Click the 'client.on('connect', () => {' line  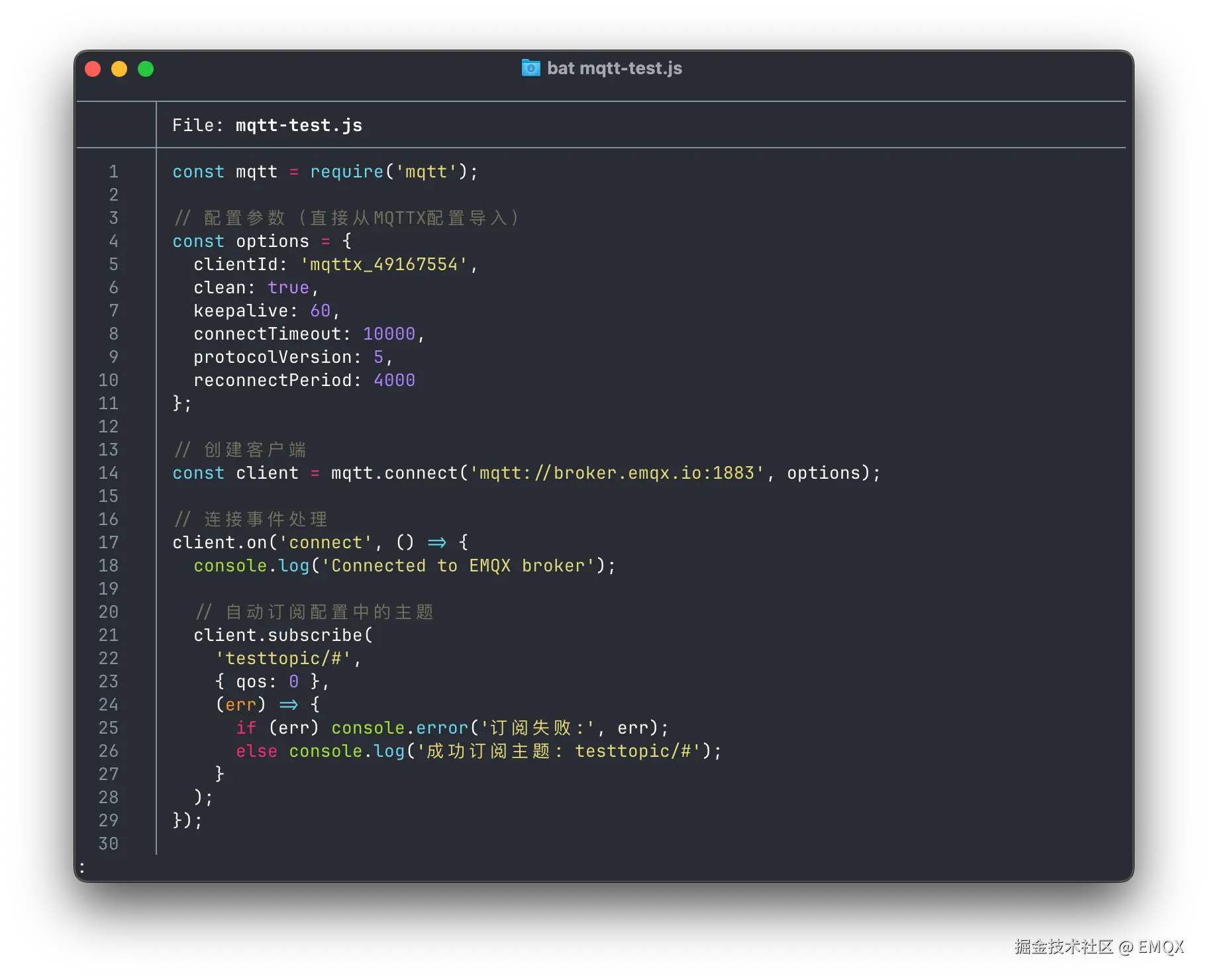[321, 542]
